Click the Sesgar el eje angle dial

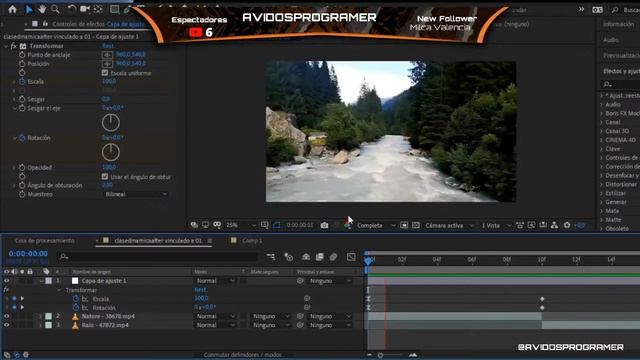pyautogui.click(x=111, y=122)
